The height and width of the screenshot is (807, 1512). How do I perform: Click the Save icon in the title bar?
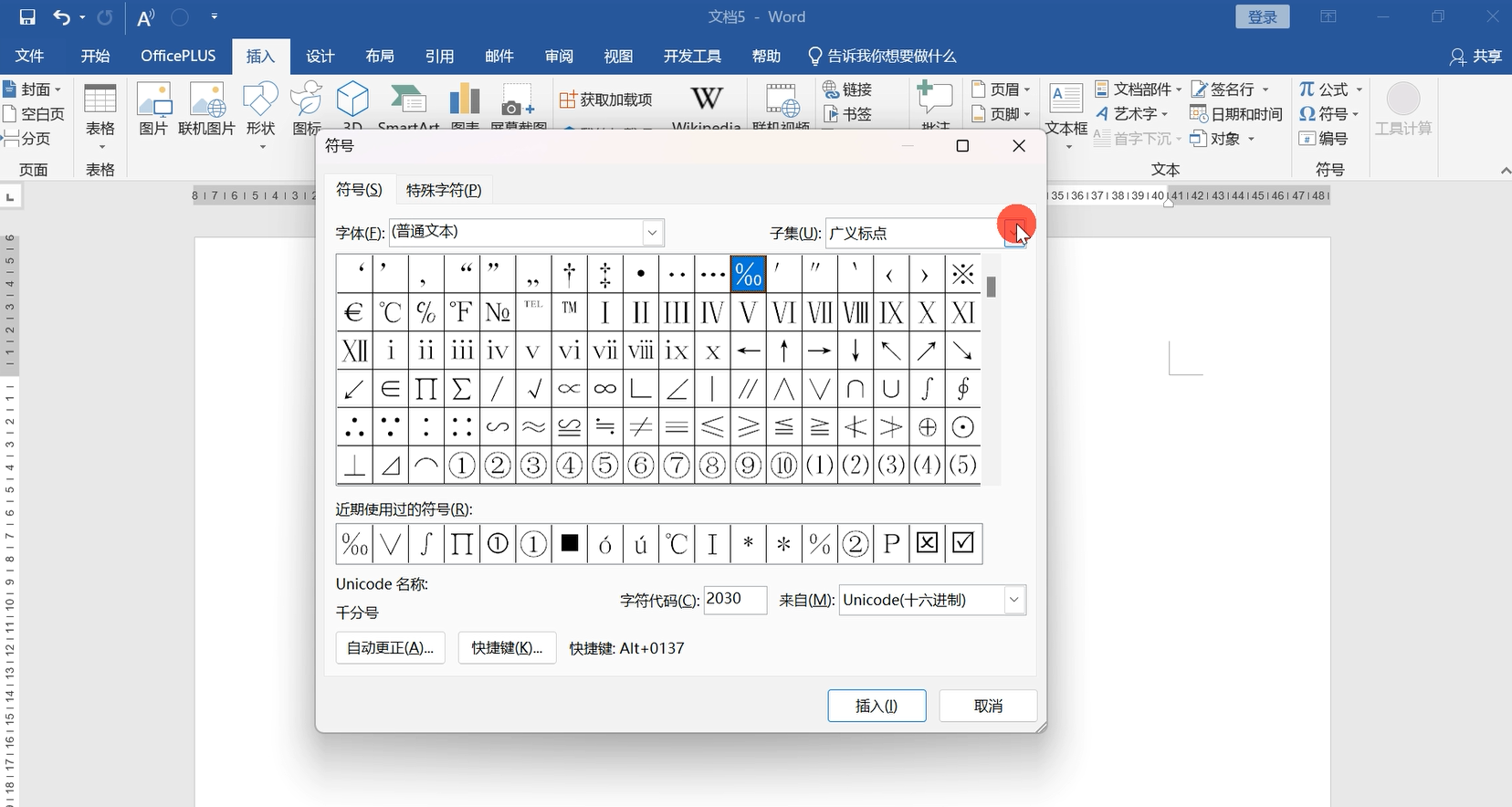point(27,16)
